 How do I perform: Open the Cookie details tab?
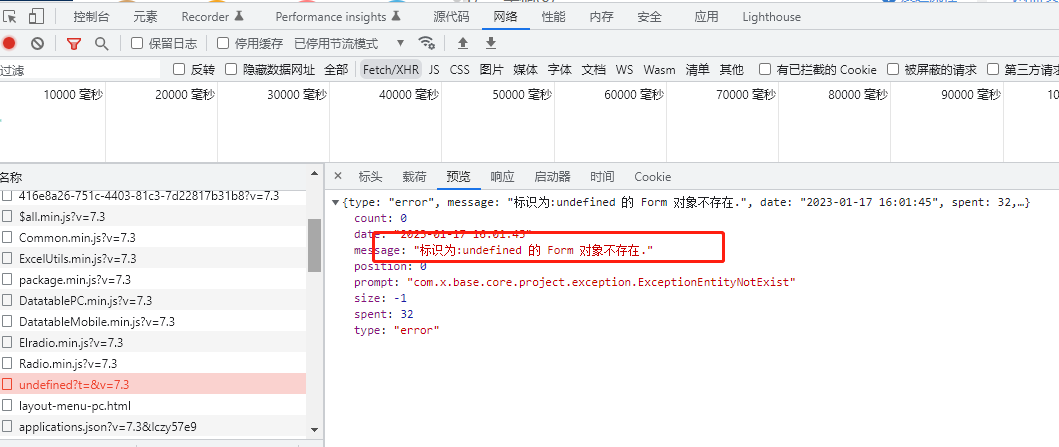652,177
